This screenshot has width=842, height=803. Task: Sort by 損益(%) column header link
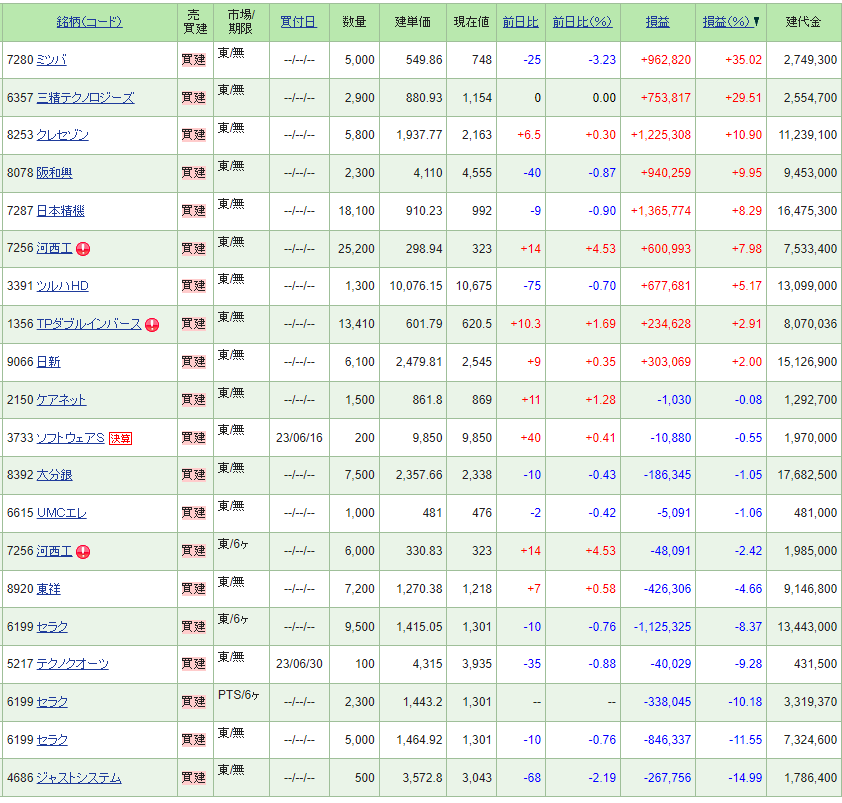pos(727,22)
